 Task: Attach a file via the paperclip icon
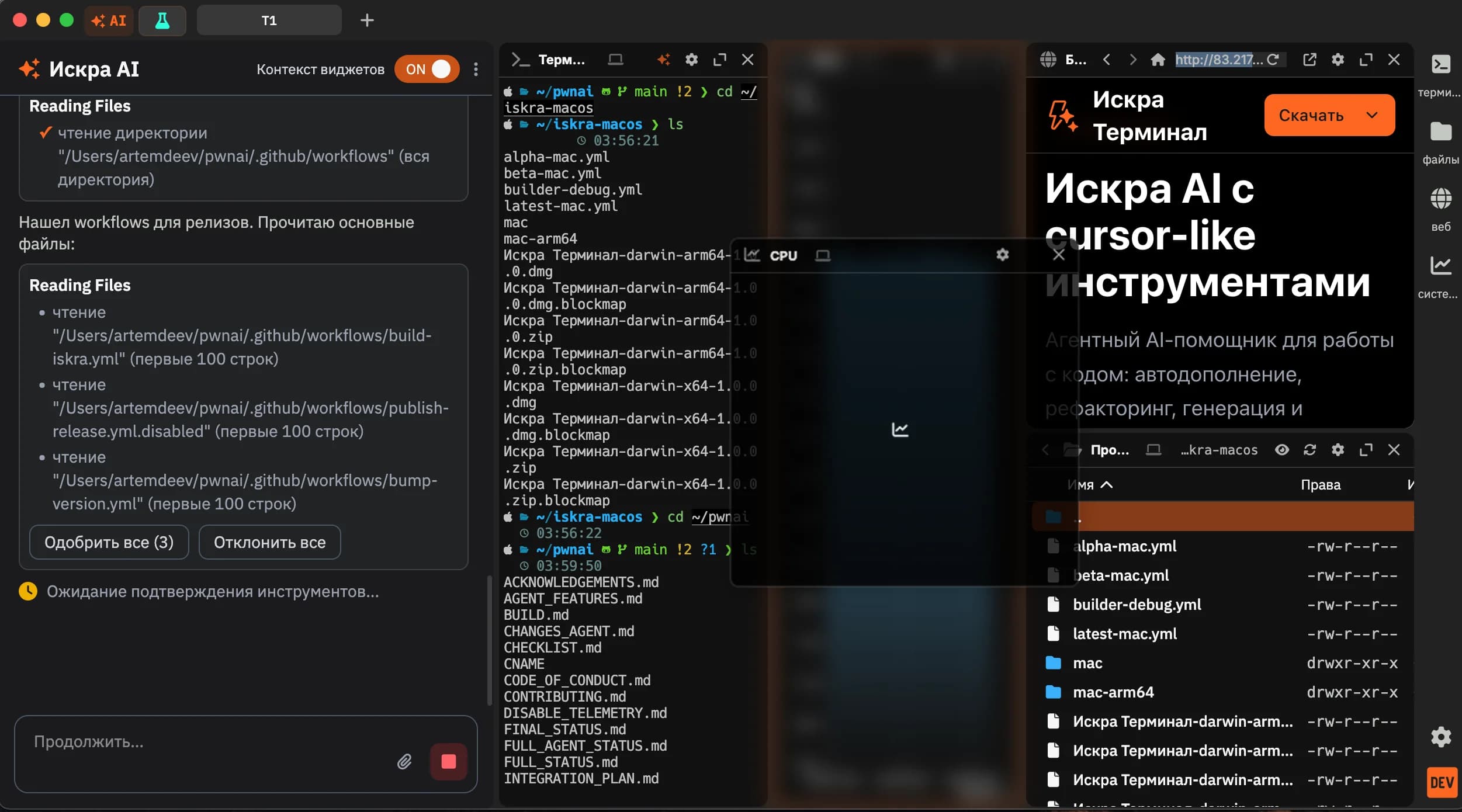pos(404,762)
